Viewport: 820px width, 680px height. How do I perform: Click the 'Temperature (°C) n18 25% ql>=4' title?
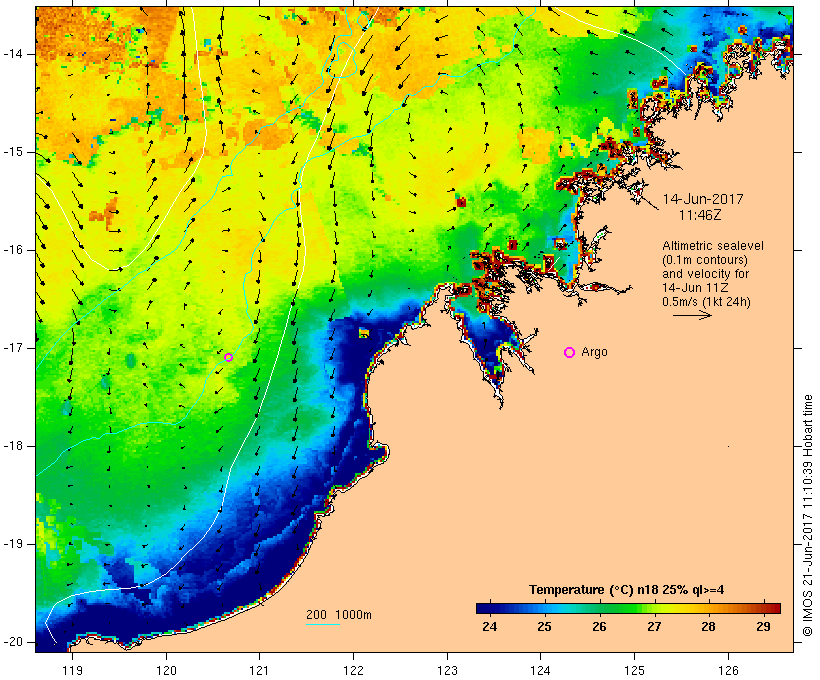pos(627,590)
